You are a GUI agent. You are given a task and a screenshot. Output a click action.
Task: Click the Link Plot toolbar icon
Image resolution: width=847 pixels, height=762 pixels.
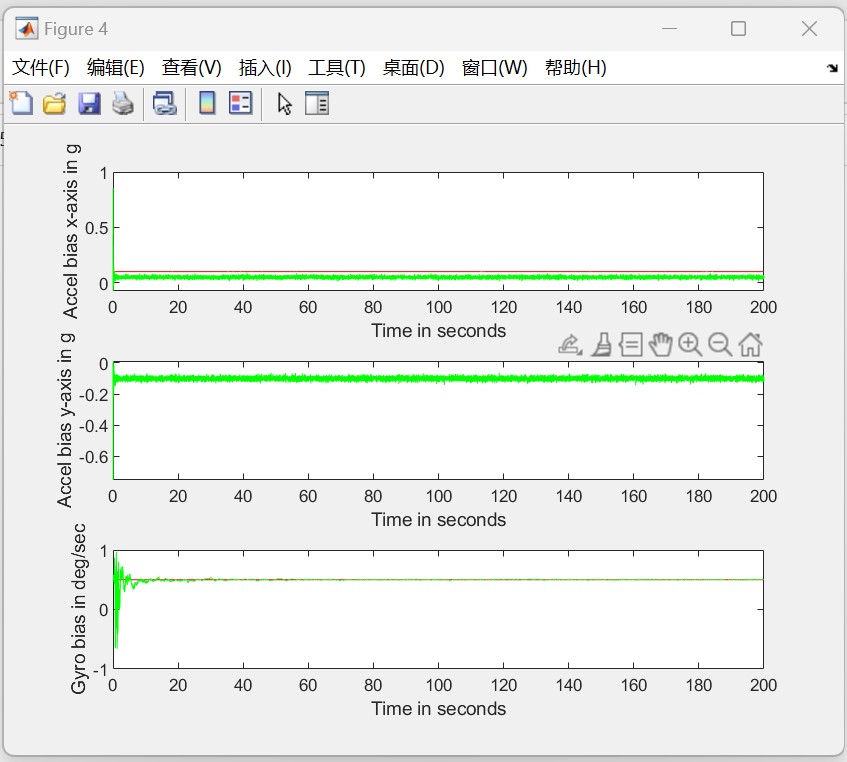(164, 103)
